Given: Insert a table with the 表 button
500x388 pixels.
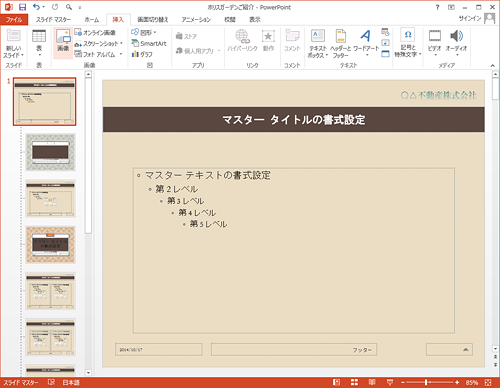Looking at the screenshot, I should click(x=39, y=43).
